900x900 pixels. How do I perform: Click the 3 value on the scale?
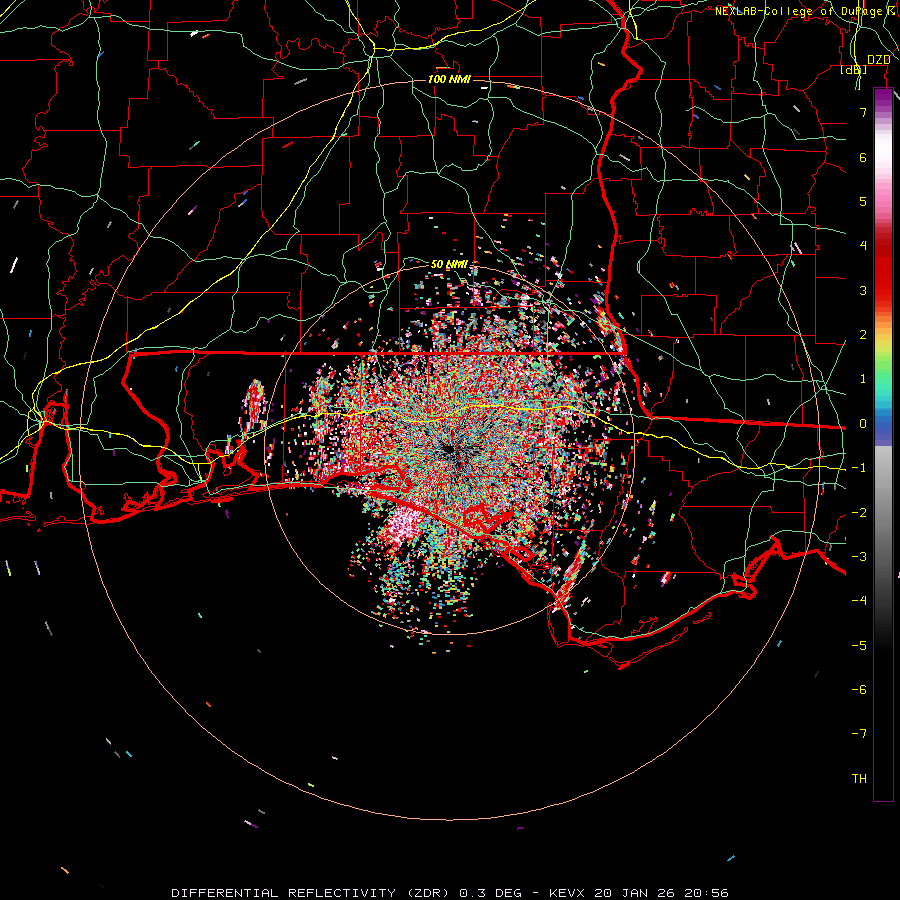pyautogui.click(x=863, y=290)
